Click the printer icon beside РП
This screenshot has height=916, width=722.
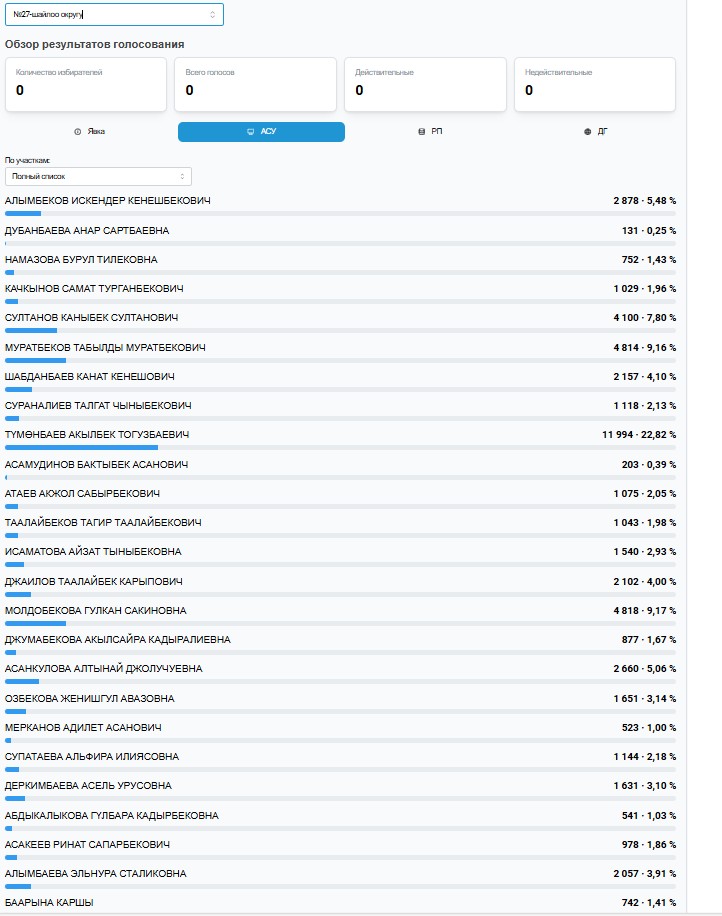421,132
